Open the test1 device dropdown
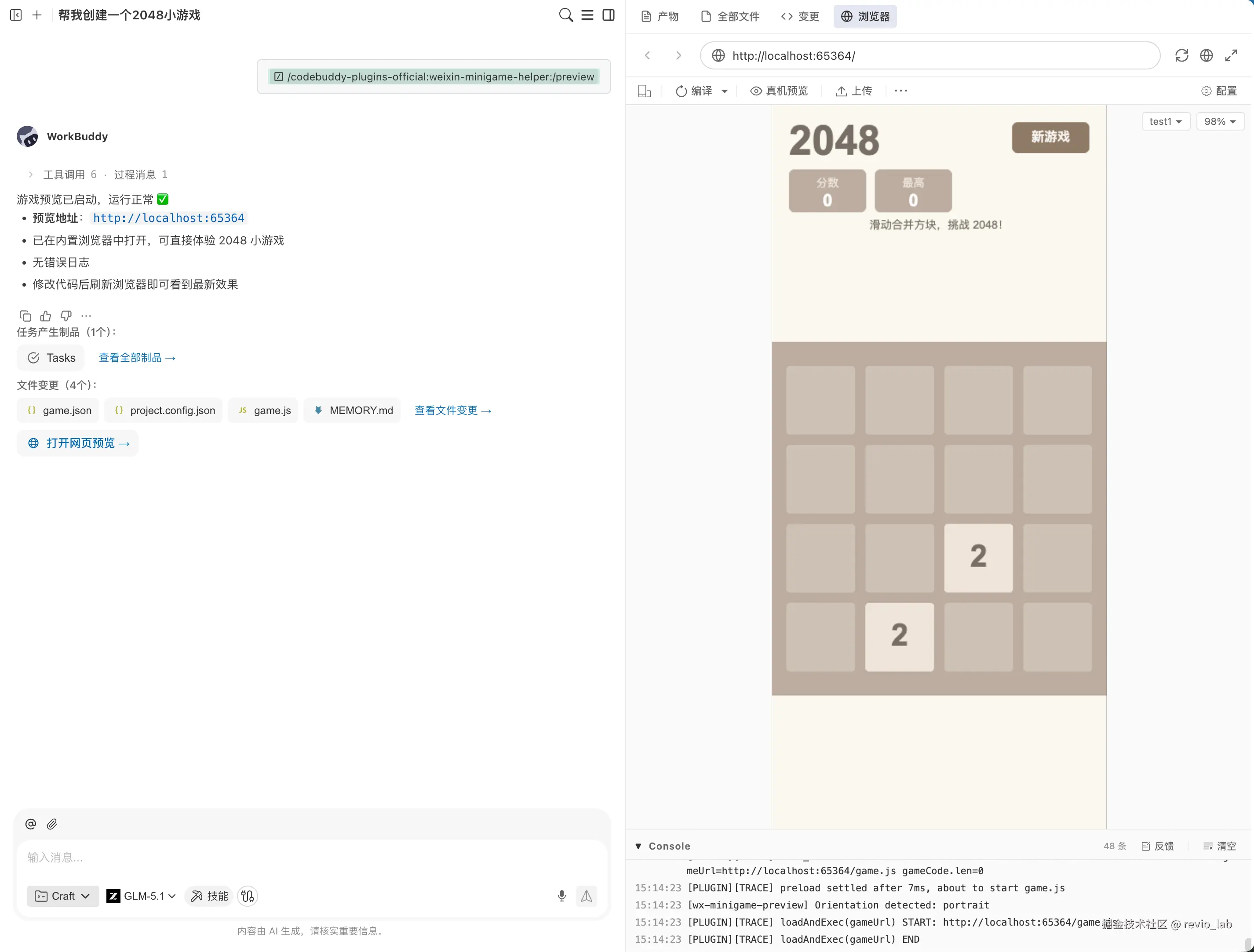The width and height of the screenshot is (1254, 952). [1166, 121]
